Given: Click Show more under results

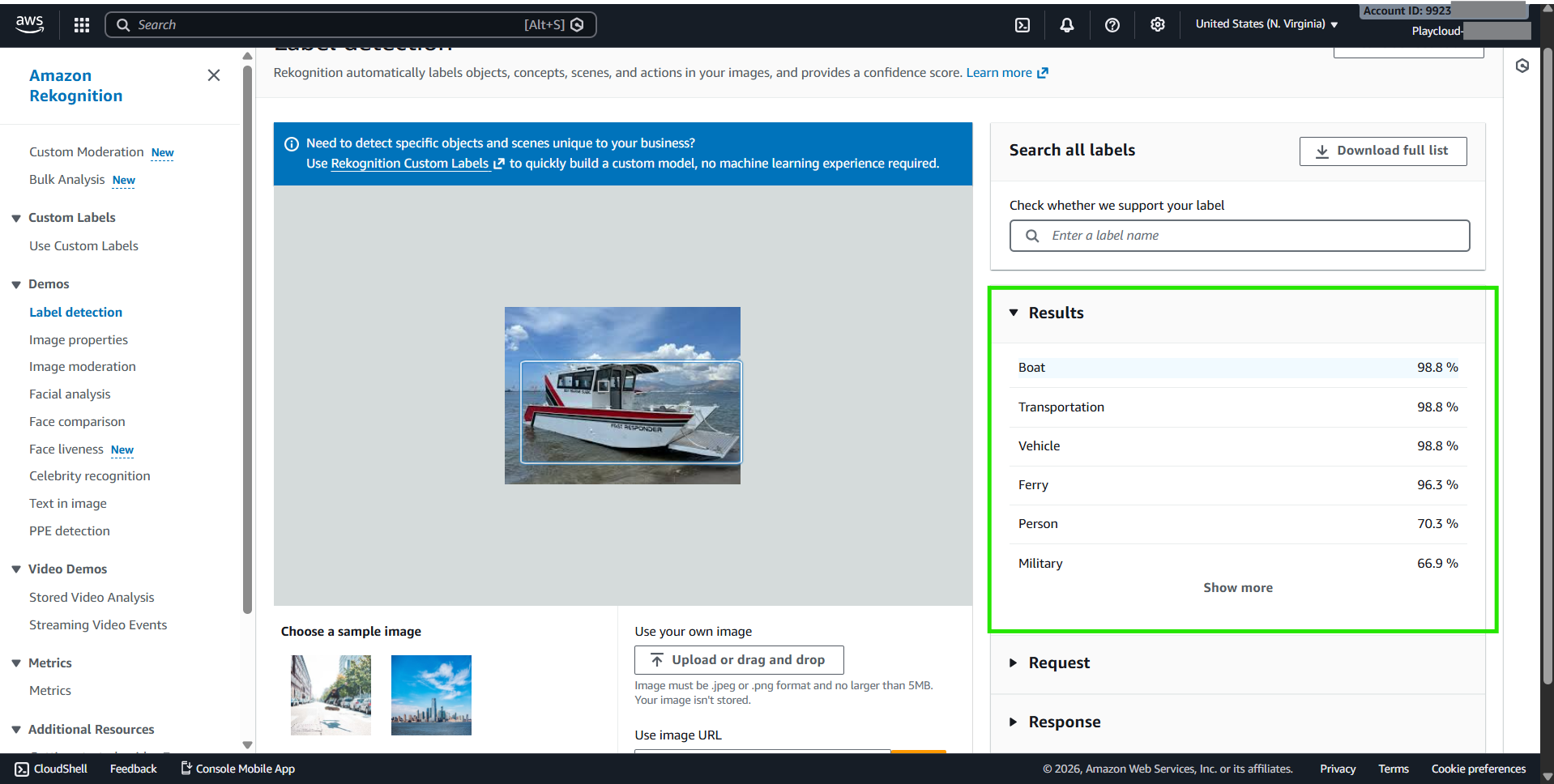Looking at the screenshot, I should [x=1237, y=588].
